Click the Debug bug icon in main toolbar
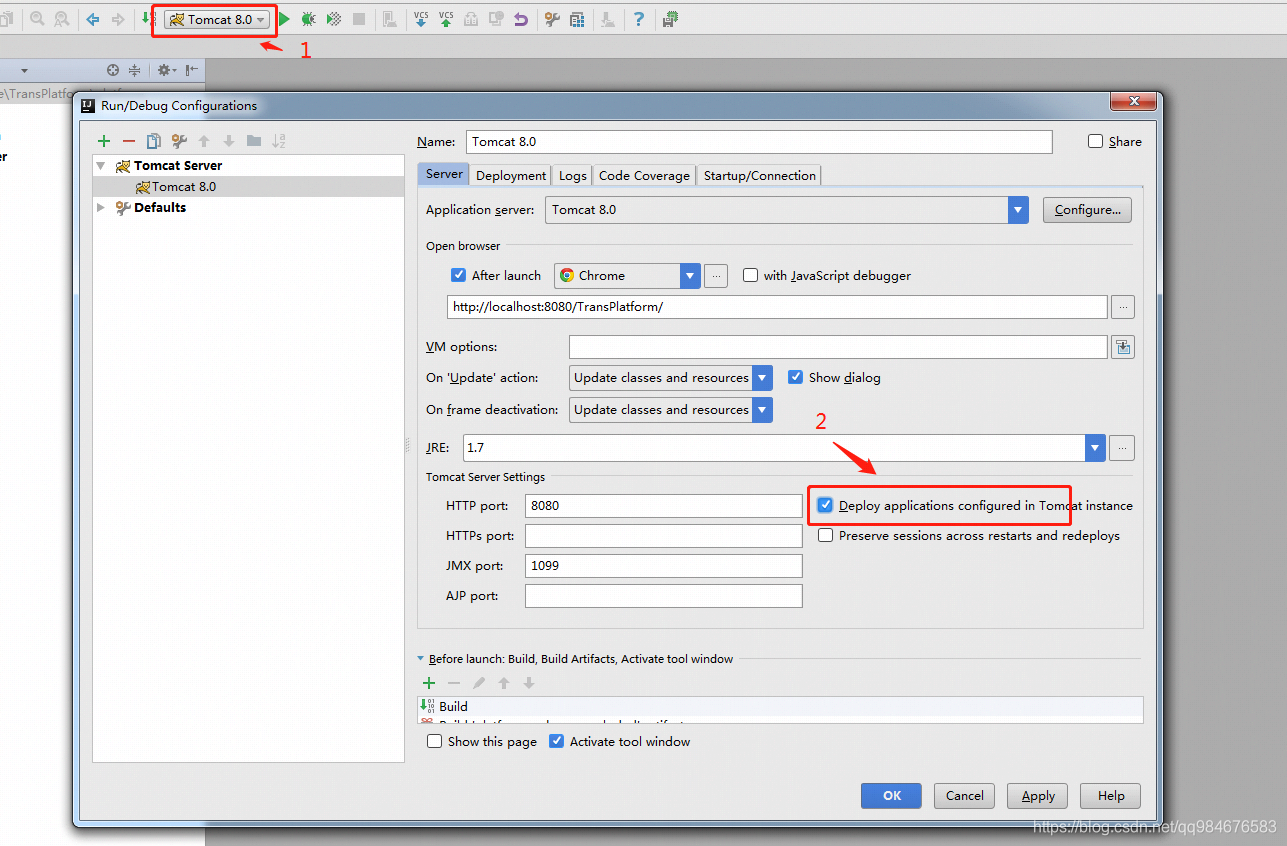The width and height of the screenshot is (1287, 846). (x=309, y=19)
